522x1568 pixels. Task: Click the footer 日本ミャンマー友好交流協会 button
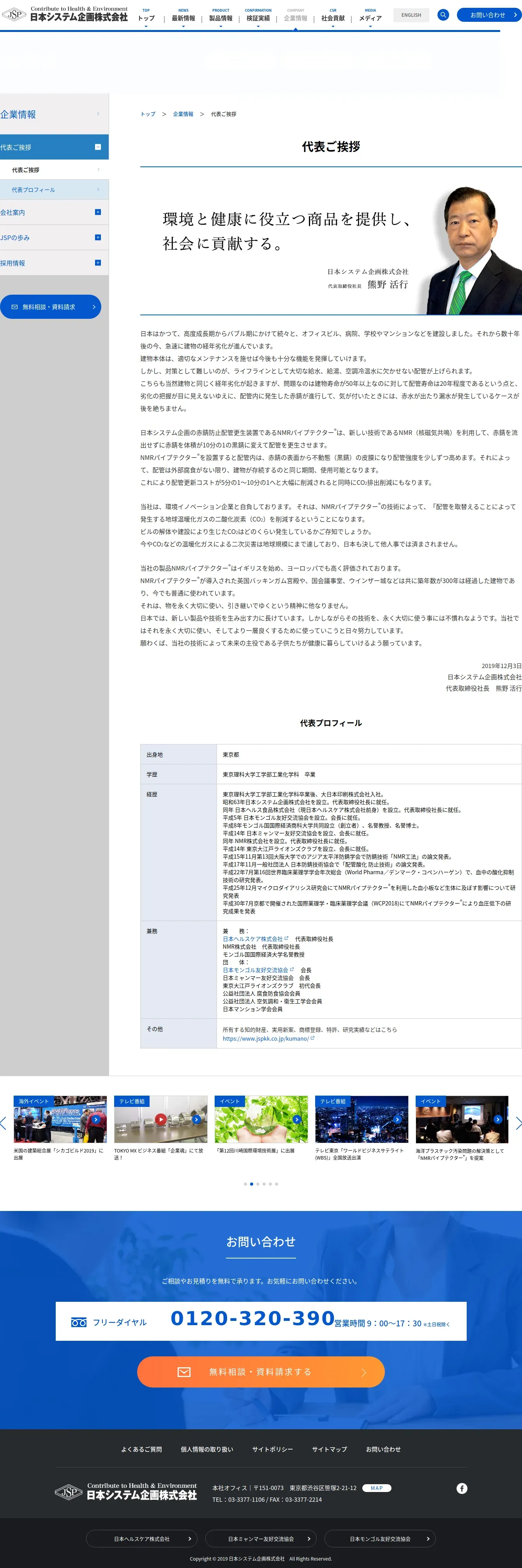pos(261,1539)
